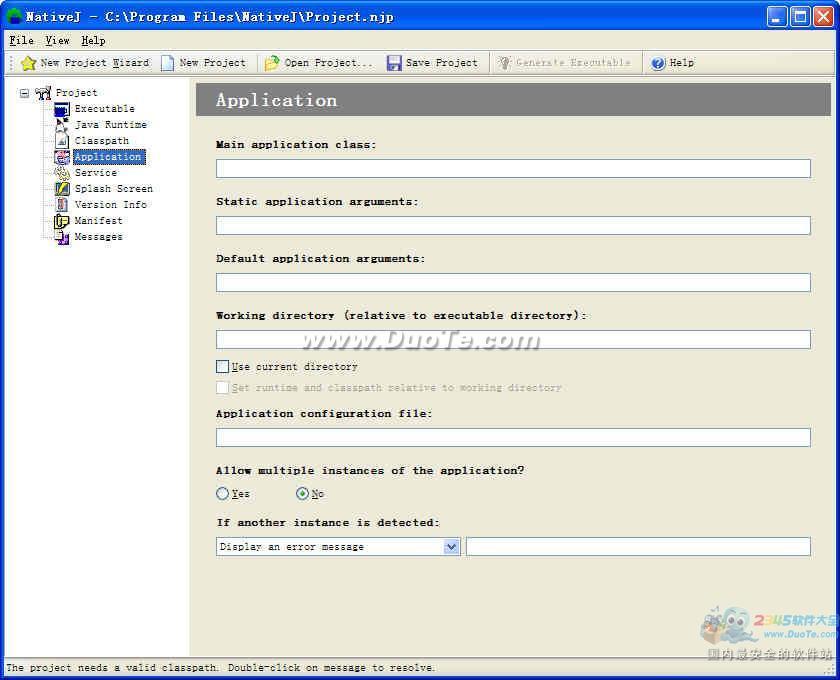
Task: Open the another-instance action dropdown
Action: (x=451, y=547)
